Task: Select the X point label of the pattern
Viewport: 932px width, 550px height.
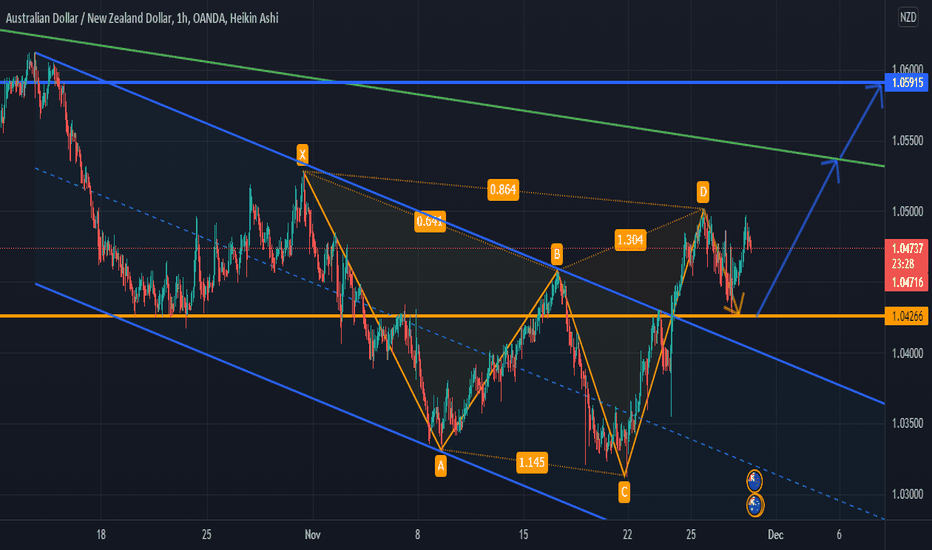Action: 302,155
